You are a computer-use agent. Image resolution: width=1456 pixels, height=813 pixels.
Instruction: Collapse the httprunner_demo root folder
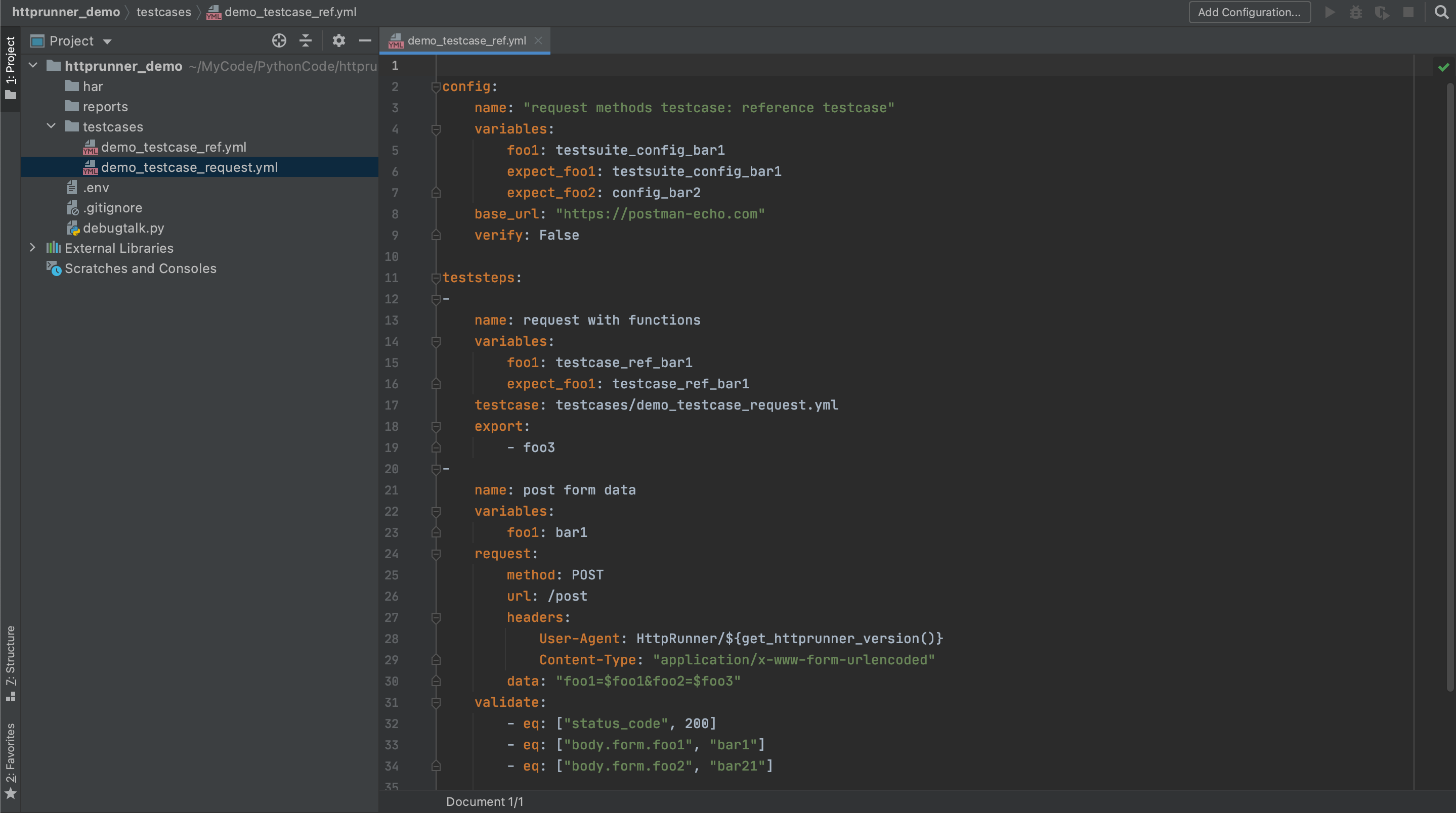click(x=33, y=66)
